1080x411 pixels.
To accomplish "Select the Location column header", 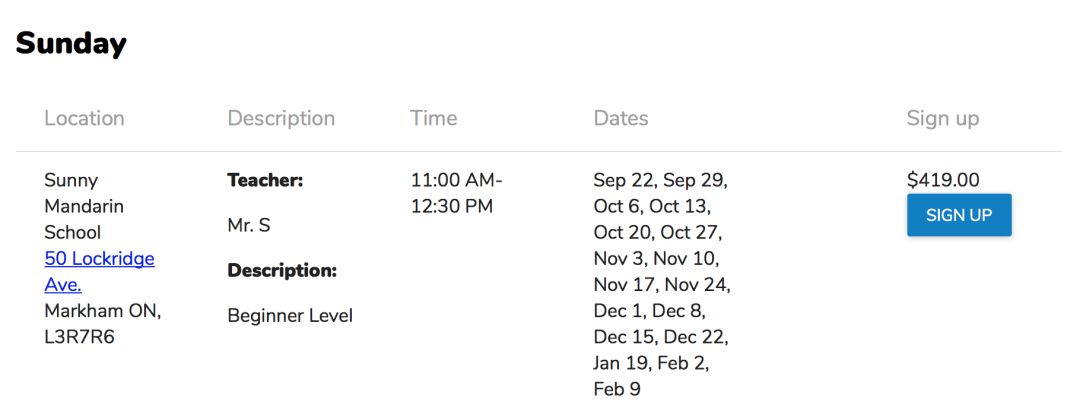I will point(84,118).
